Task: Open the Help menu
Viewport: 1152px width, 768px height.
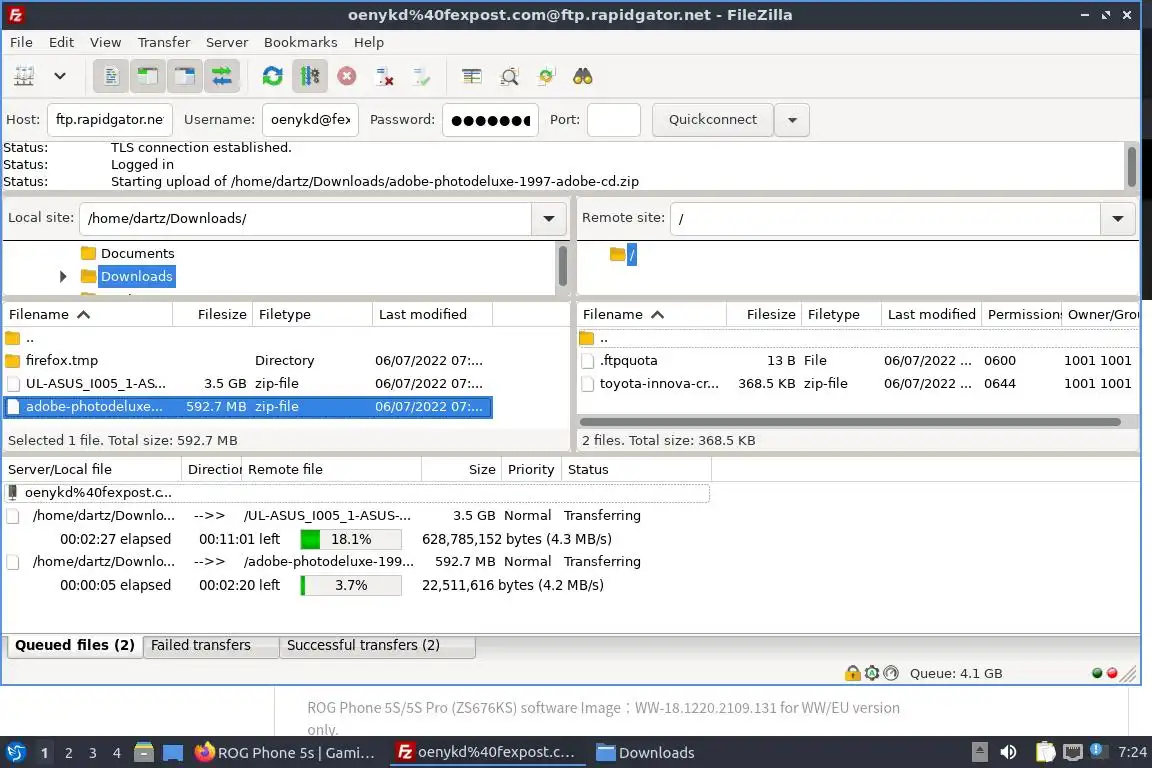Action: pyautogui.click(x=369, y=43)
